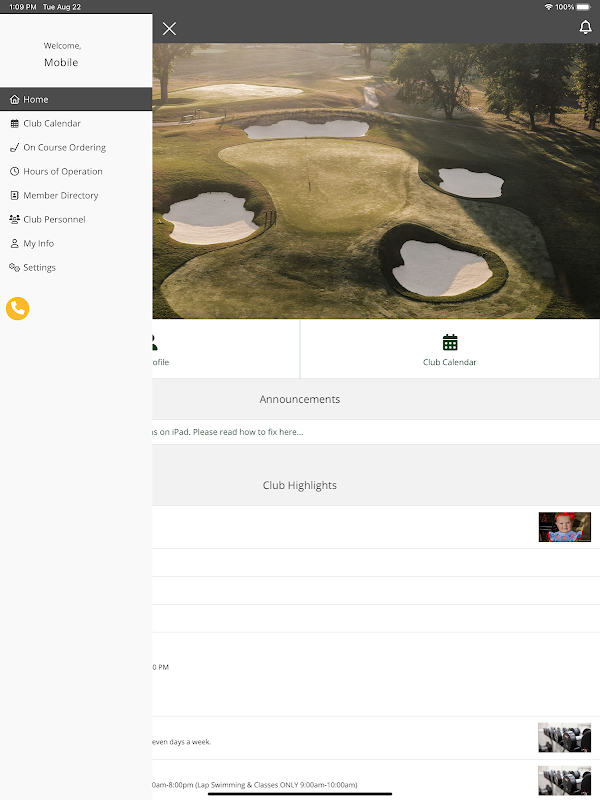Select Home icon in side menu
This screenshot has width=600, height=800.
[15, 99]
